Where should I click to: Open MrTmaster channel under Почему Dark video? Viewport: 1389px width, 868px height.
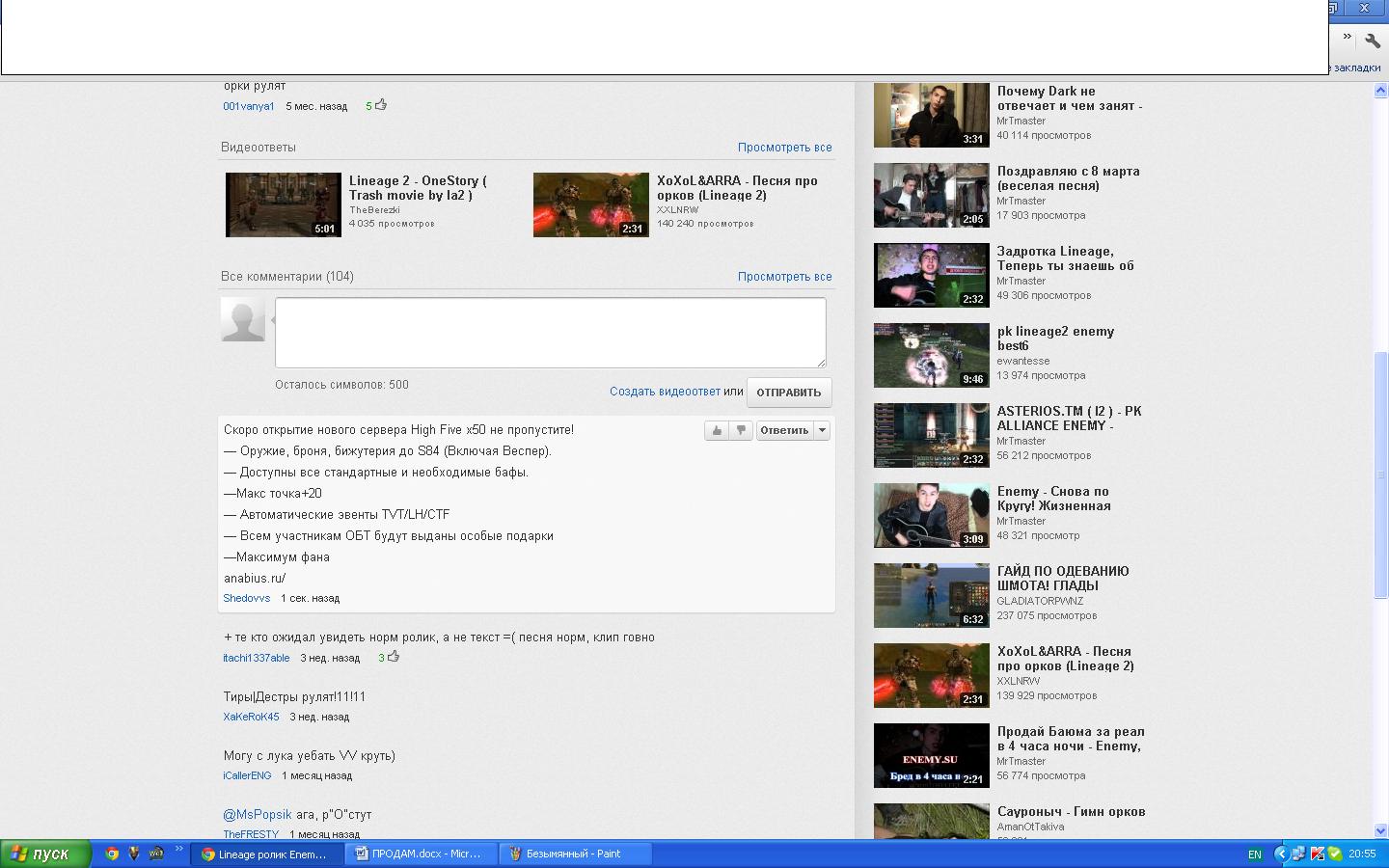pyautogui.click(x=1021, y=121)
